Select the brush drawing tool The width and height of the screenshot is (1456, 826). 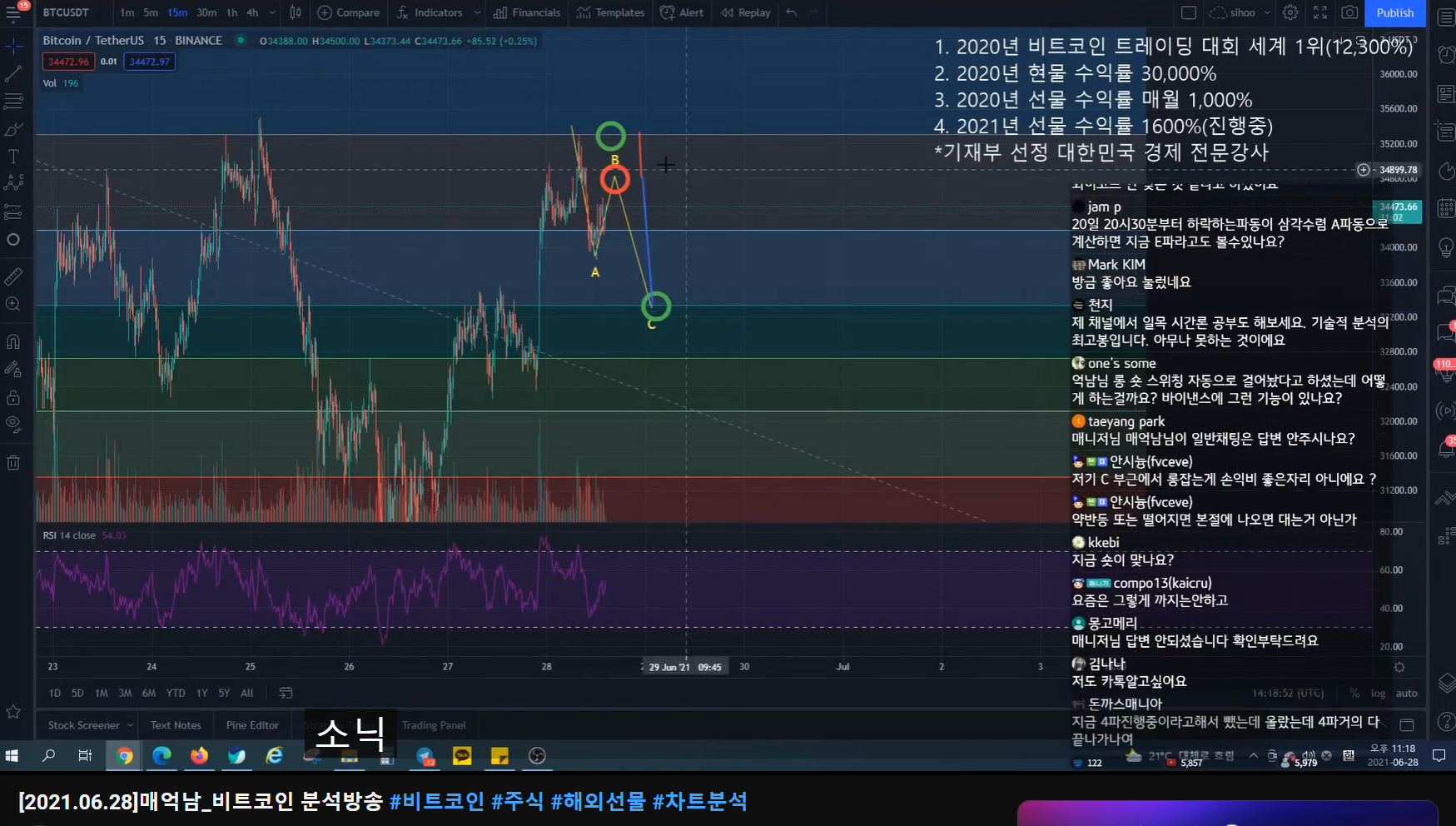(x=13, y=129)
